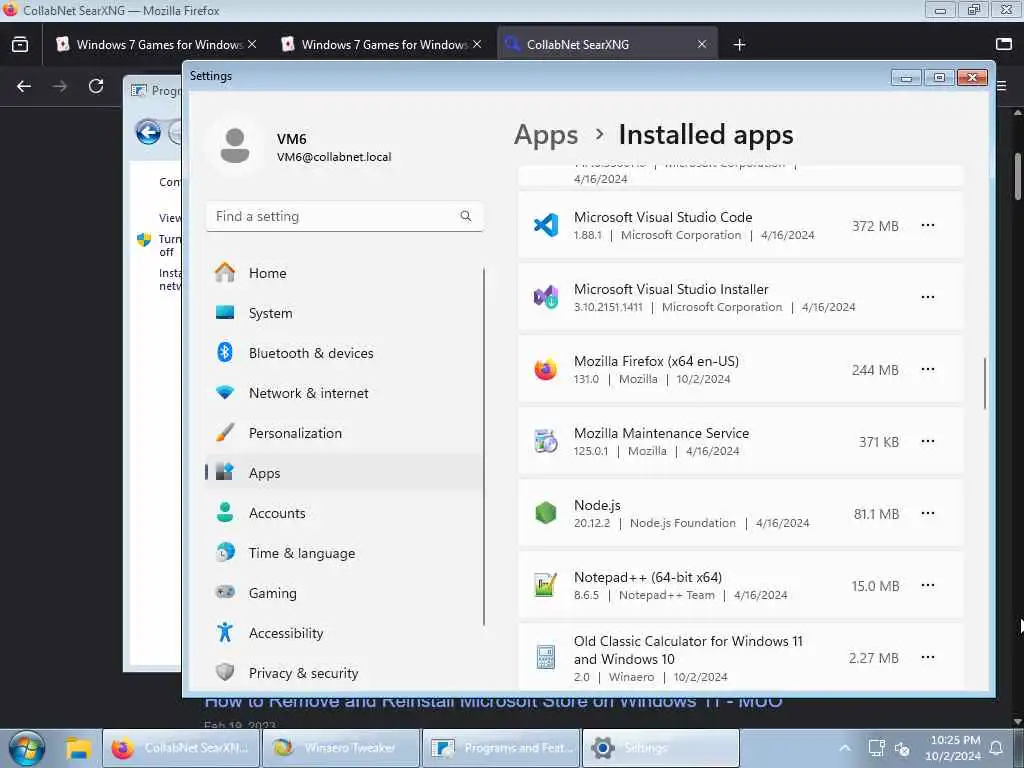Click the installed apps list scrollbar thumb
Screen dimensions: 1024x768
[985, 383]
